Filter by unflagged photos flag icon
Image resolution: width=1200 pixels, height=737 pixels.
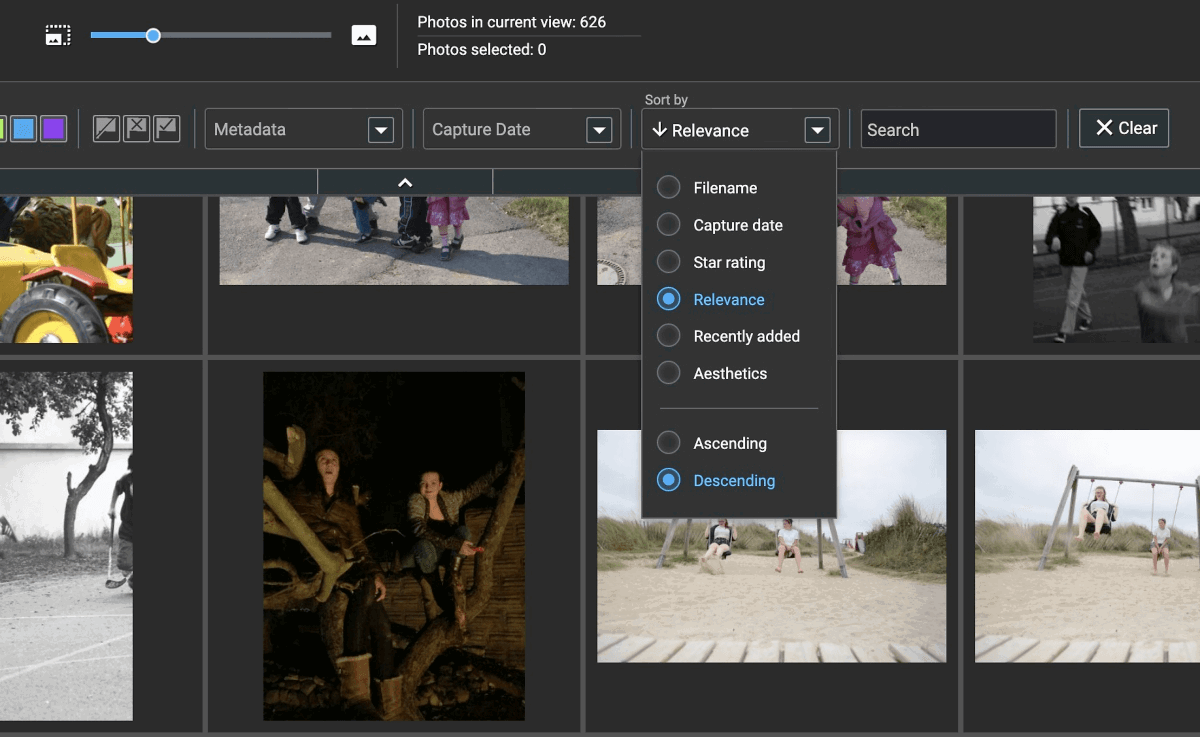click(x=106, y=129)
